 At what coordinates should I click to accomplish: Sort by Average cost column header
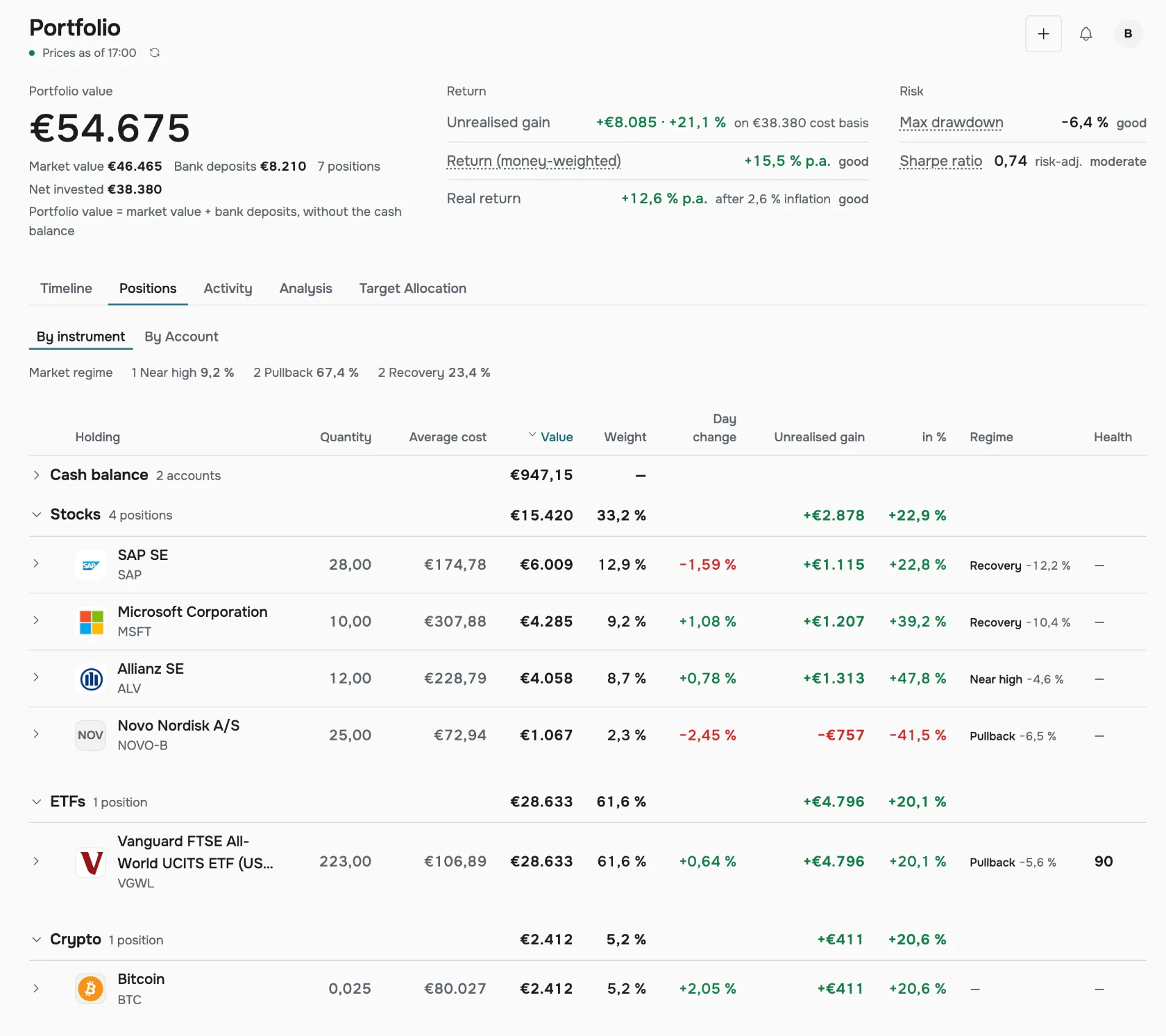click(x=448, y=437)
